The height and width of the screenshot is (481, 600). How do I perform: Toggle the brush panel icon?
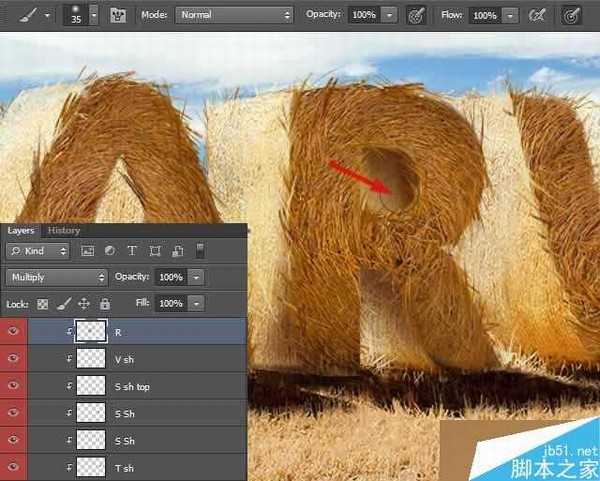tap(118, 16)
